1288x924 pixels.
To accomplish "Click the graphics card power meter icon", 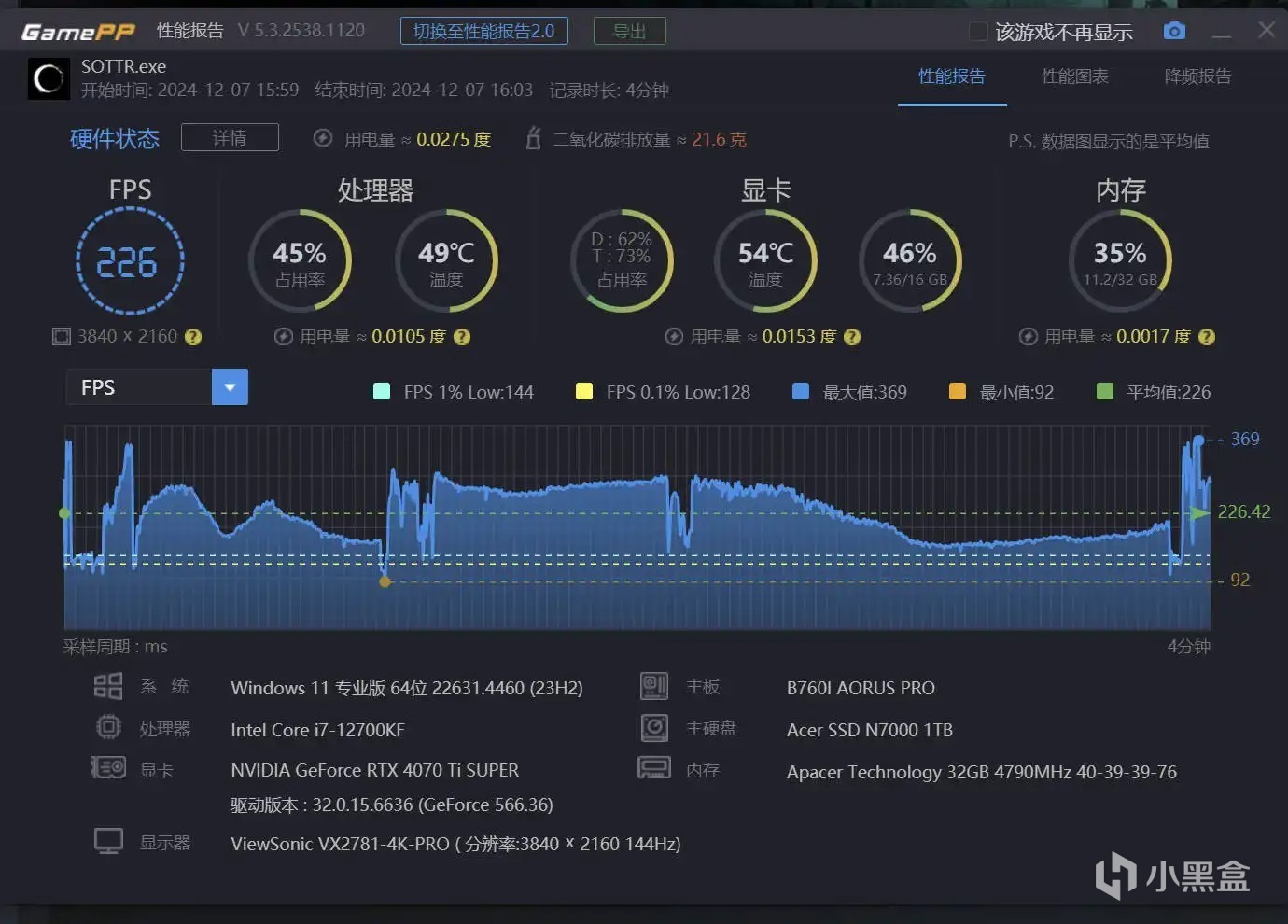I will [674, 337].
